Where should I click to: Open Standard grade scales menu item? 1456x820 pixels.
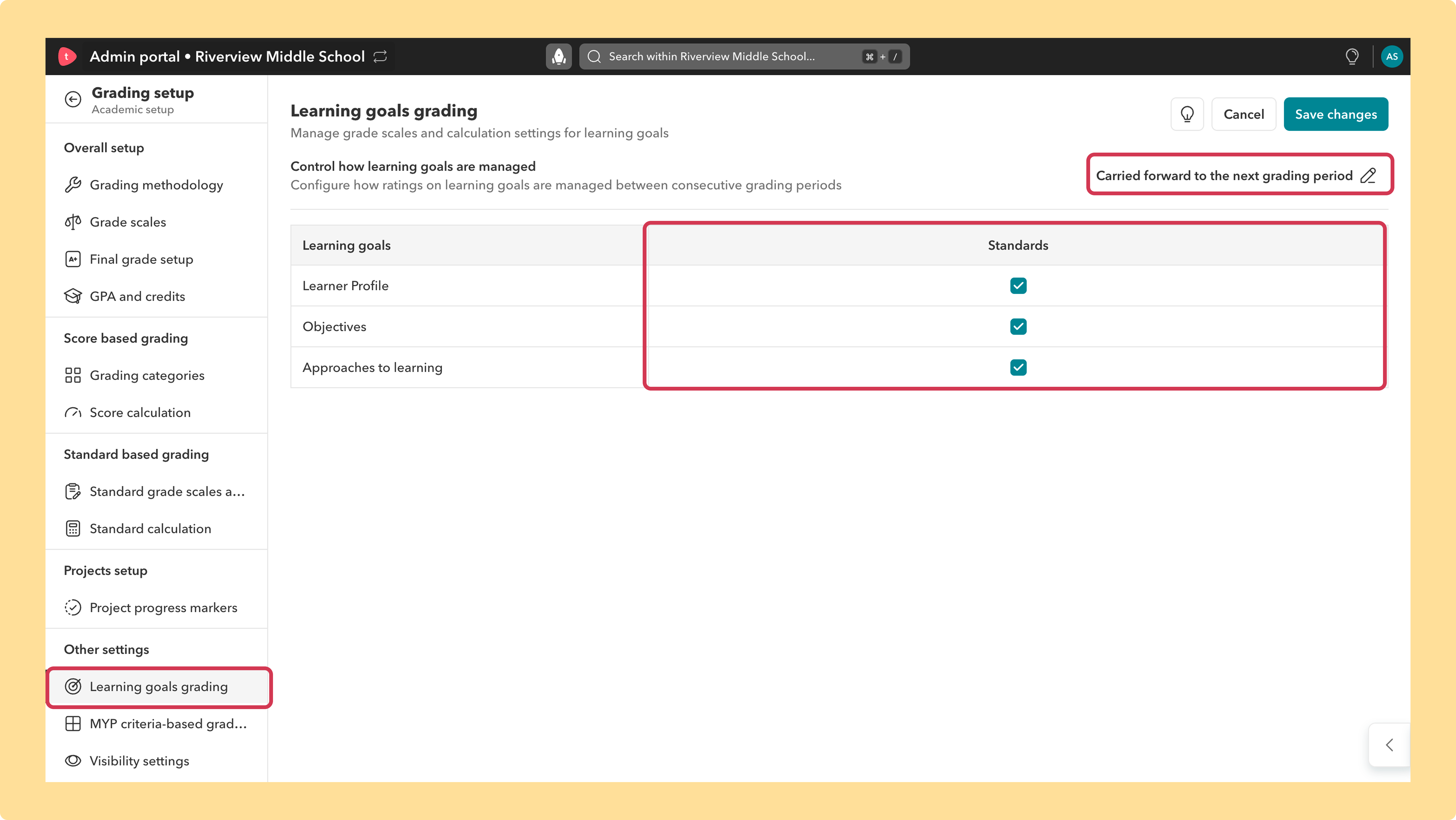coord(157,492)
